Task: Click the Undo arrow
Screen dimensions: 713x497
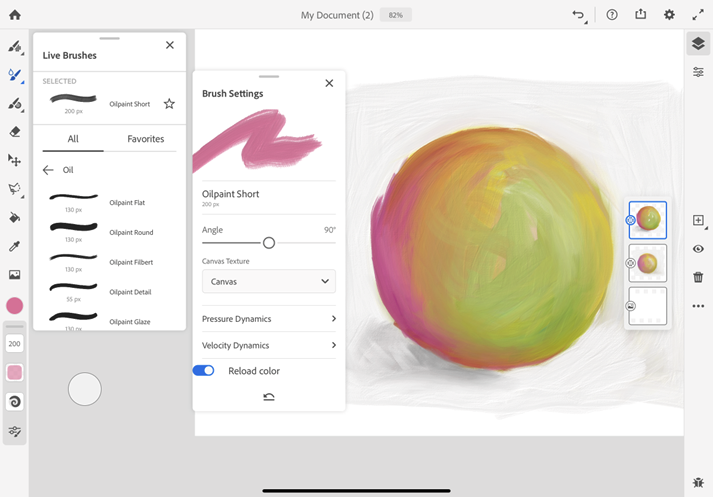Action: click(578, 15)
